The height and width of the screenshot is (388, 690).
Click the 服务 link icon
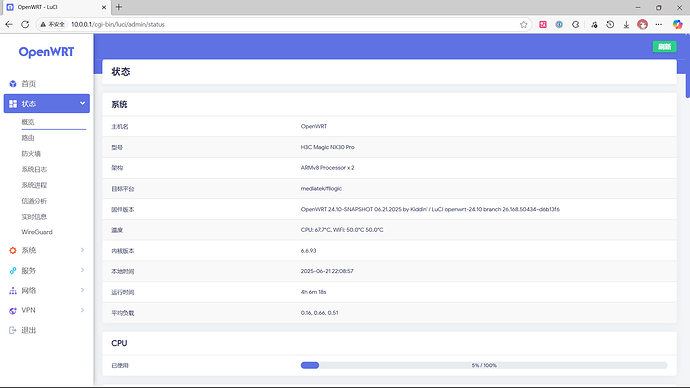click(x=13, y=271)
